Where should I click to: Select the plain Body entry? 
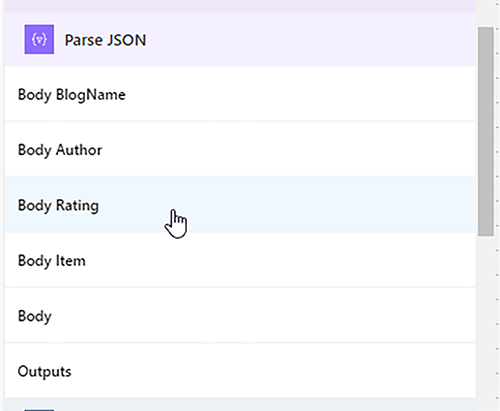click(240, 315)
